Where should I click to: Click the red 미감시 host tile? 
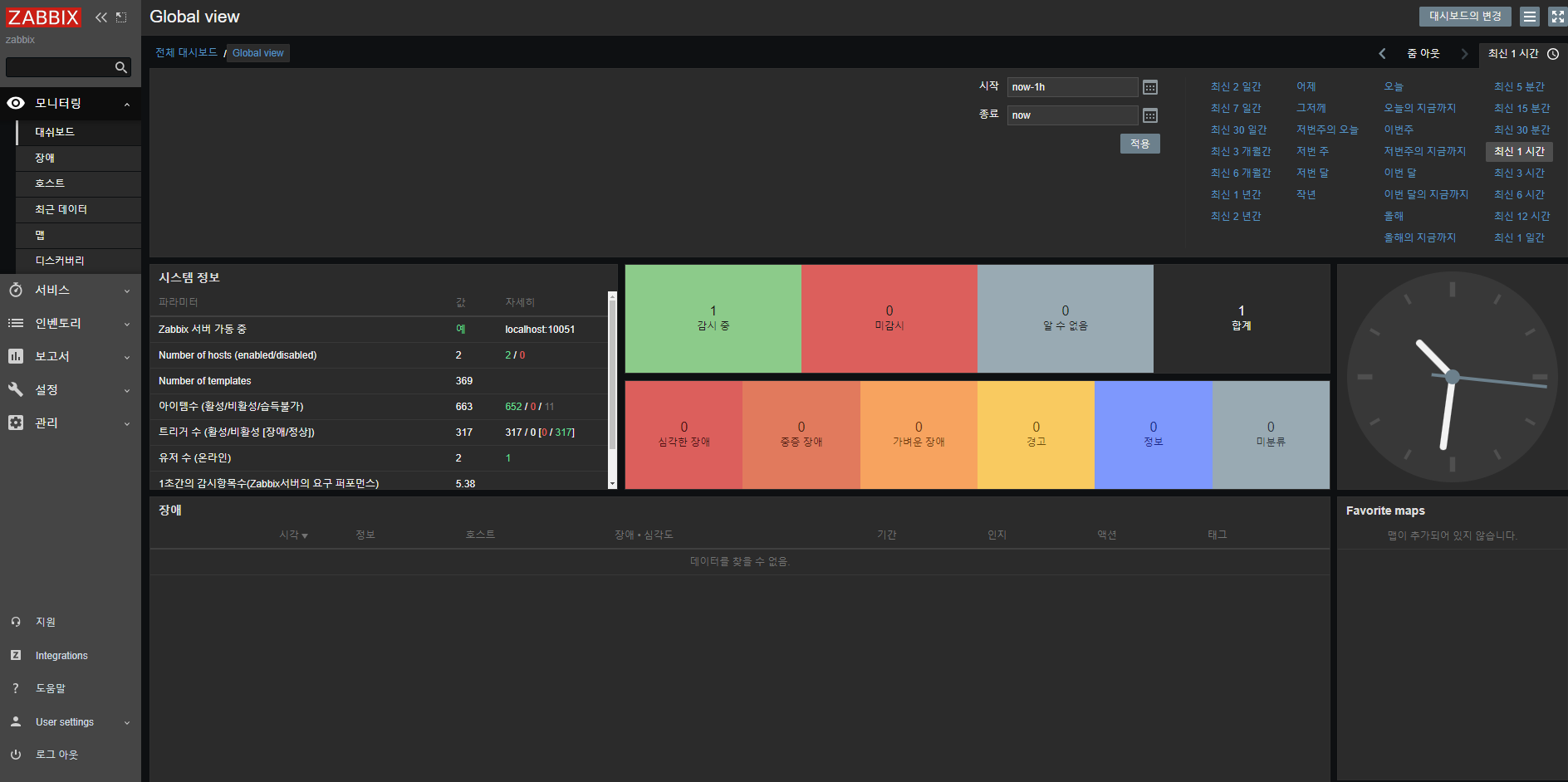(889, 319)
